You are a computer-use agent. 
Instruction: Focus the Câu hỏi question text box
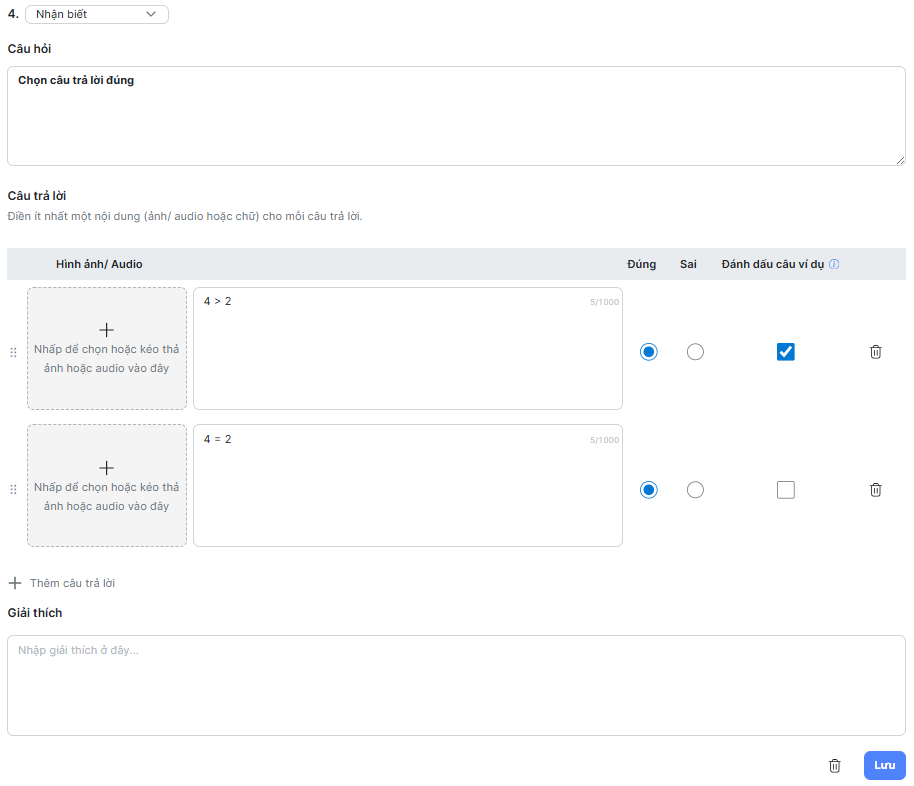[456, 115]
